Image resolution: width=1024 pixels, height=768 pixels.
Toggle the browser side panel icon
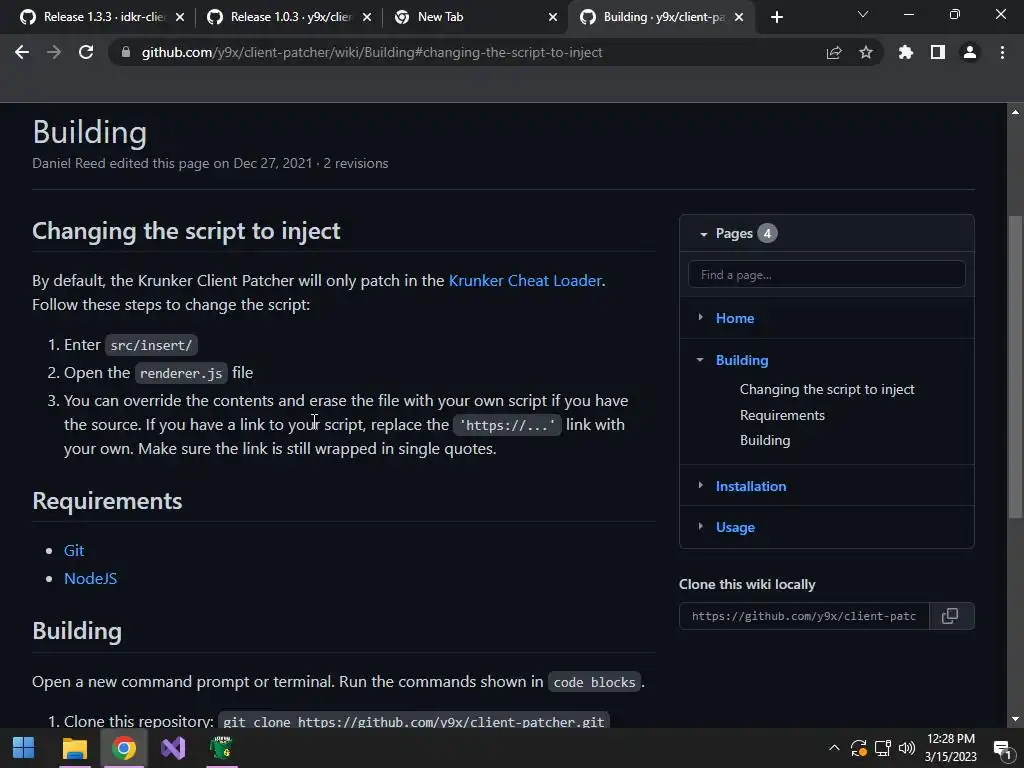pos(938,52)
